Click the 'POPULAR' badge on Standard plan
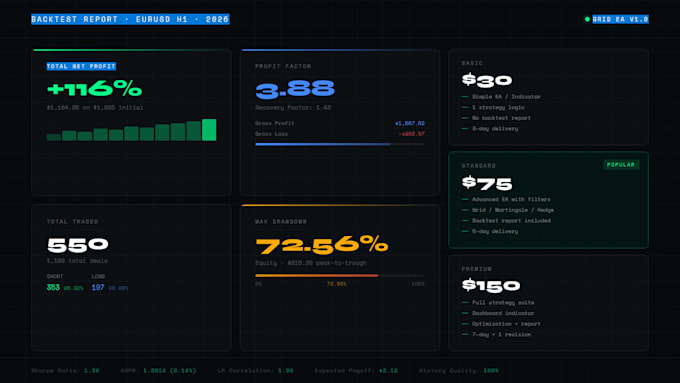 click(x=621, y=165)
